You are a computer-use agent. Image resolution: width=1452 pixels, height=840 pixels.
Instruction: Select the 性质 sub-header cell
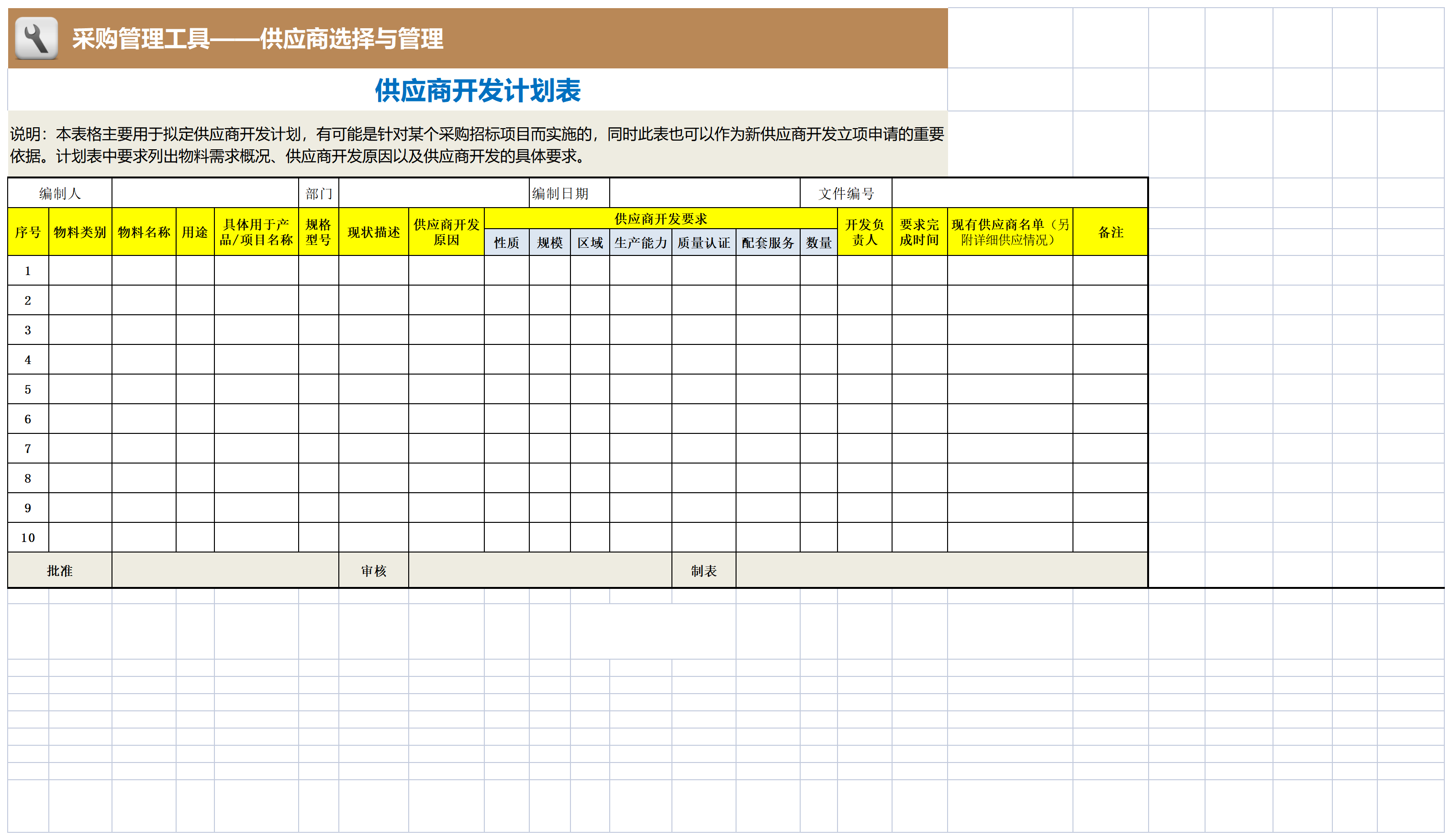[x=506, y=243]
